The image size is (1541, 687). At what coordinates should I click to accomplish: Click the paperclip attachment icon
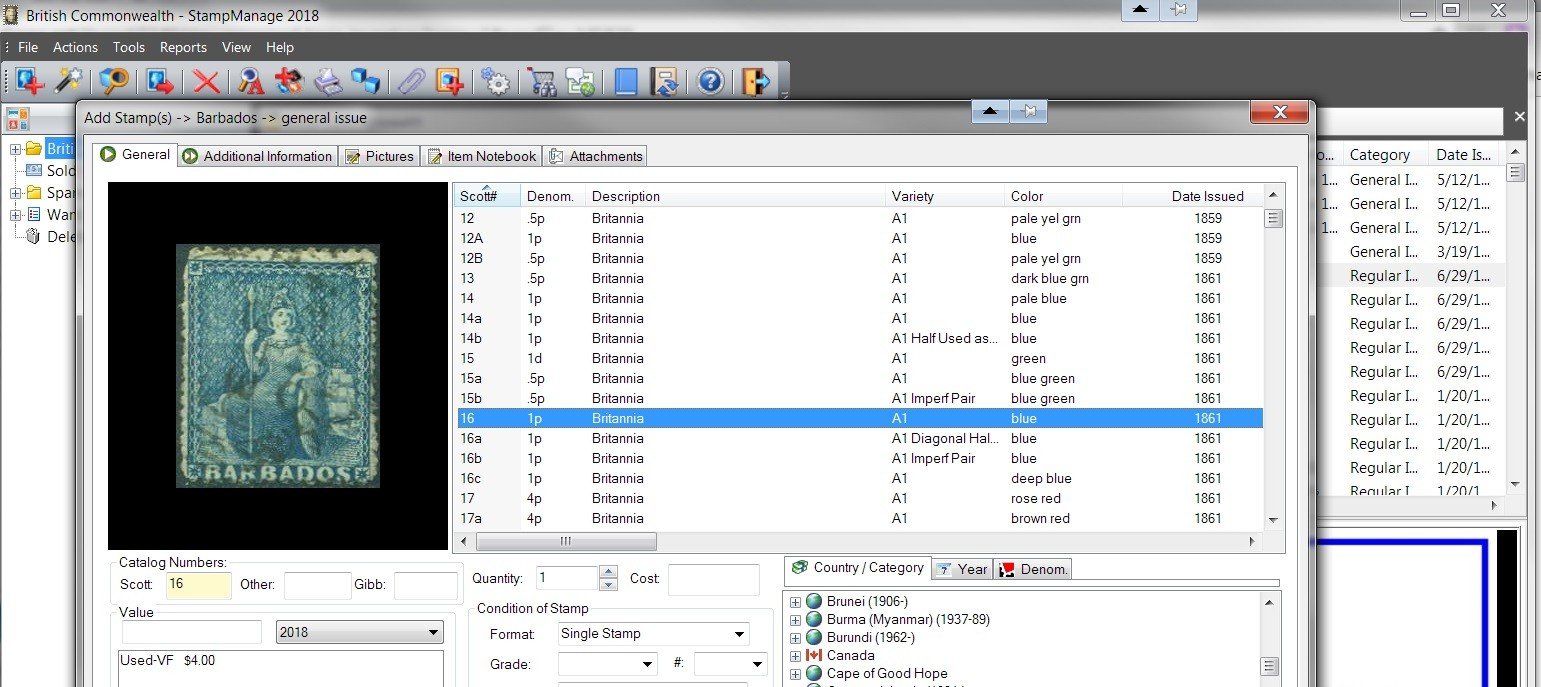(x=411, y=81)
